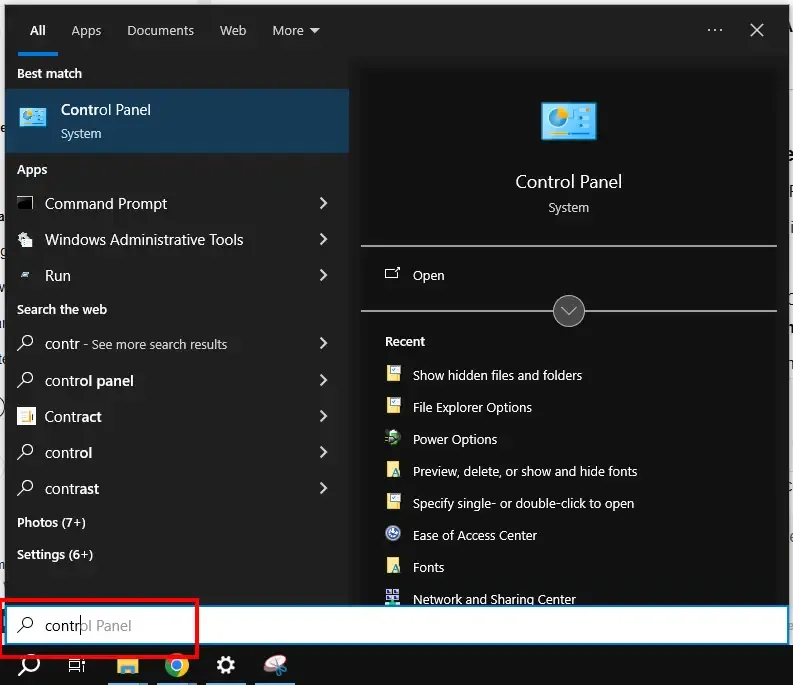
Task: Open the More filter dropdown
Action: click(296, 30)
